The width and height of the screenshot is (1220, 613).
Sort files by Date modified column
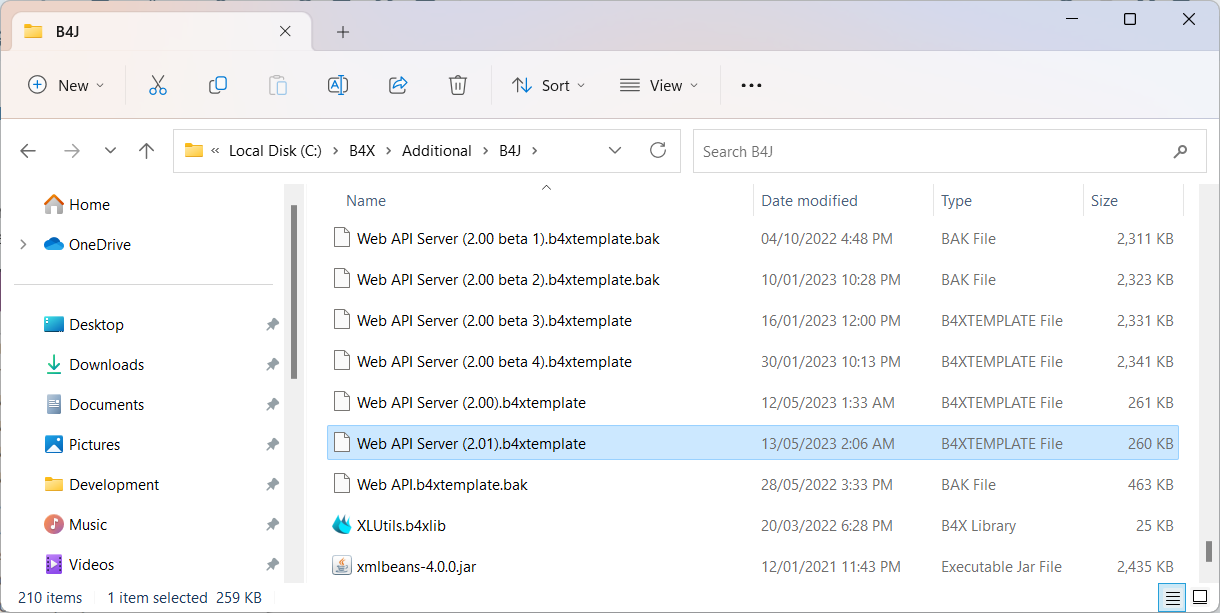click(x=809, y=200)
